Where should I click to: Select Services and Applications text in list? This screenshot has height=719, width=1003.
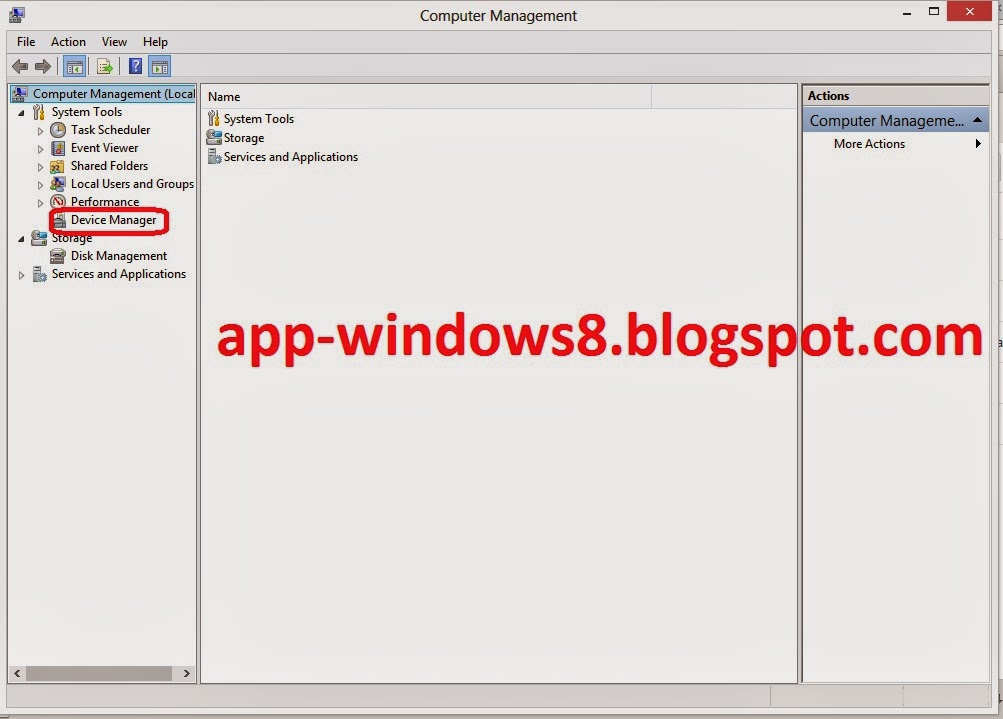point(290,157)
